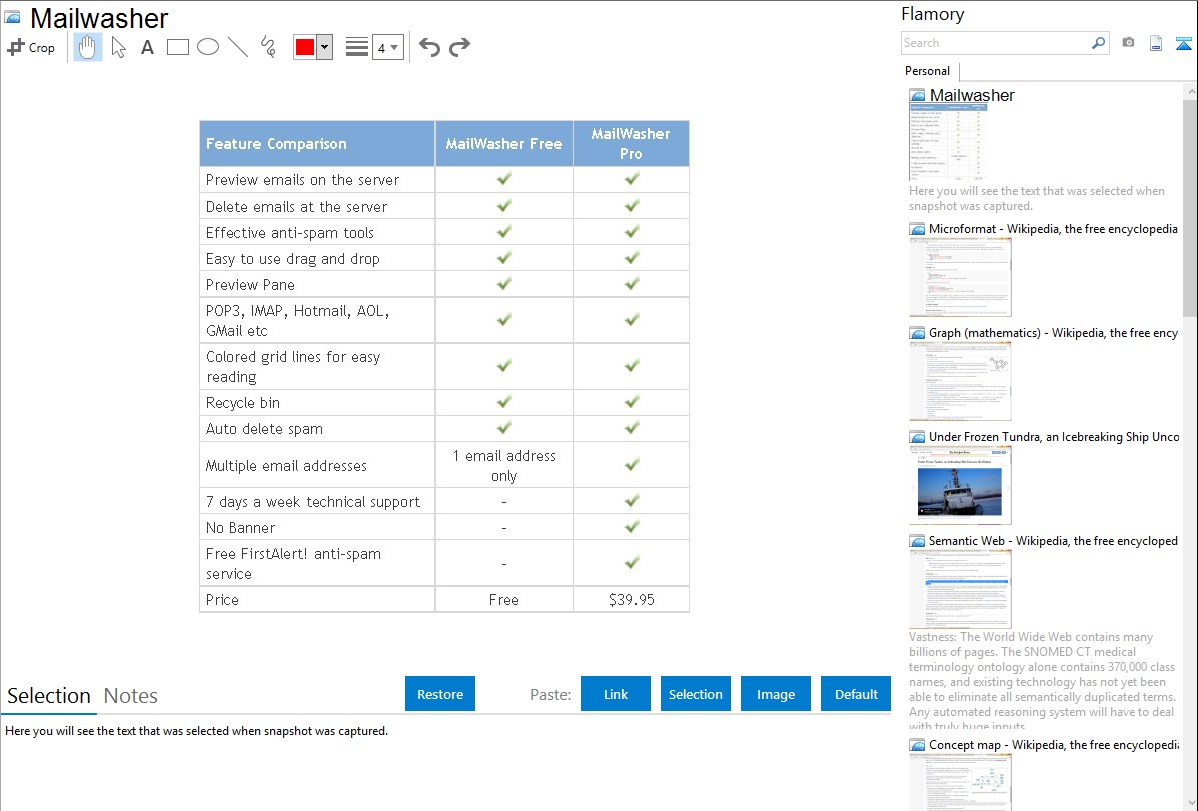Select the Crop tool
The height and width of the screenshot is (811, 1198).
click(31, 47)
